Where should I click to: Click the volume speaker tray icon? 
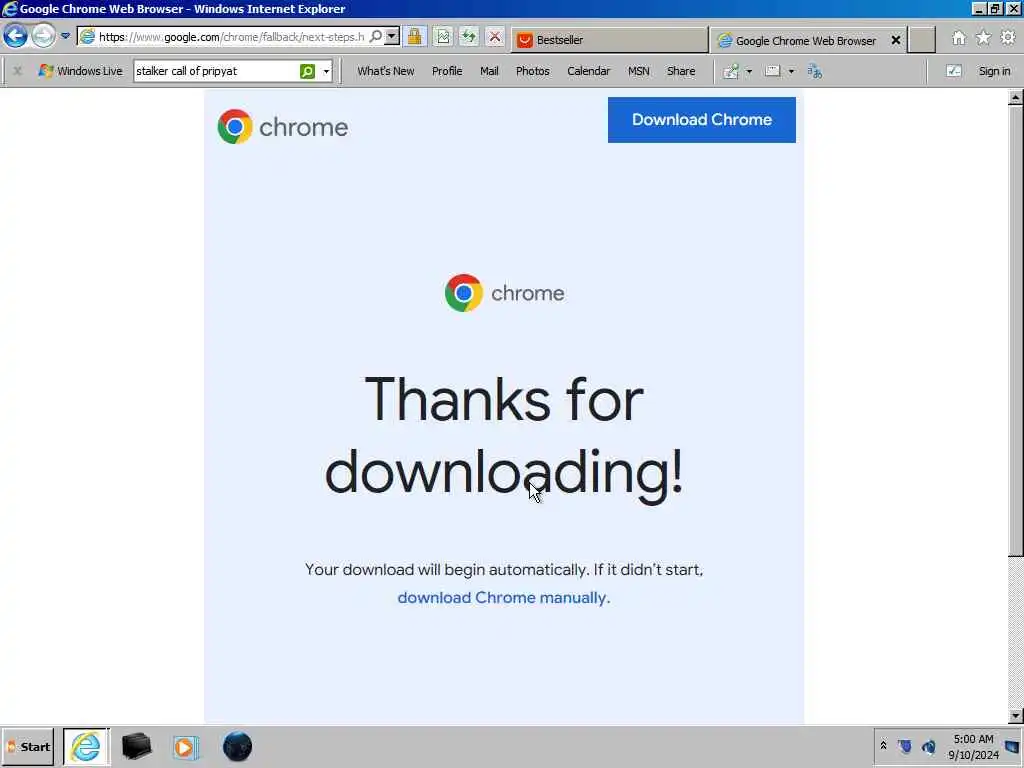coord(929,746)
